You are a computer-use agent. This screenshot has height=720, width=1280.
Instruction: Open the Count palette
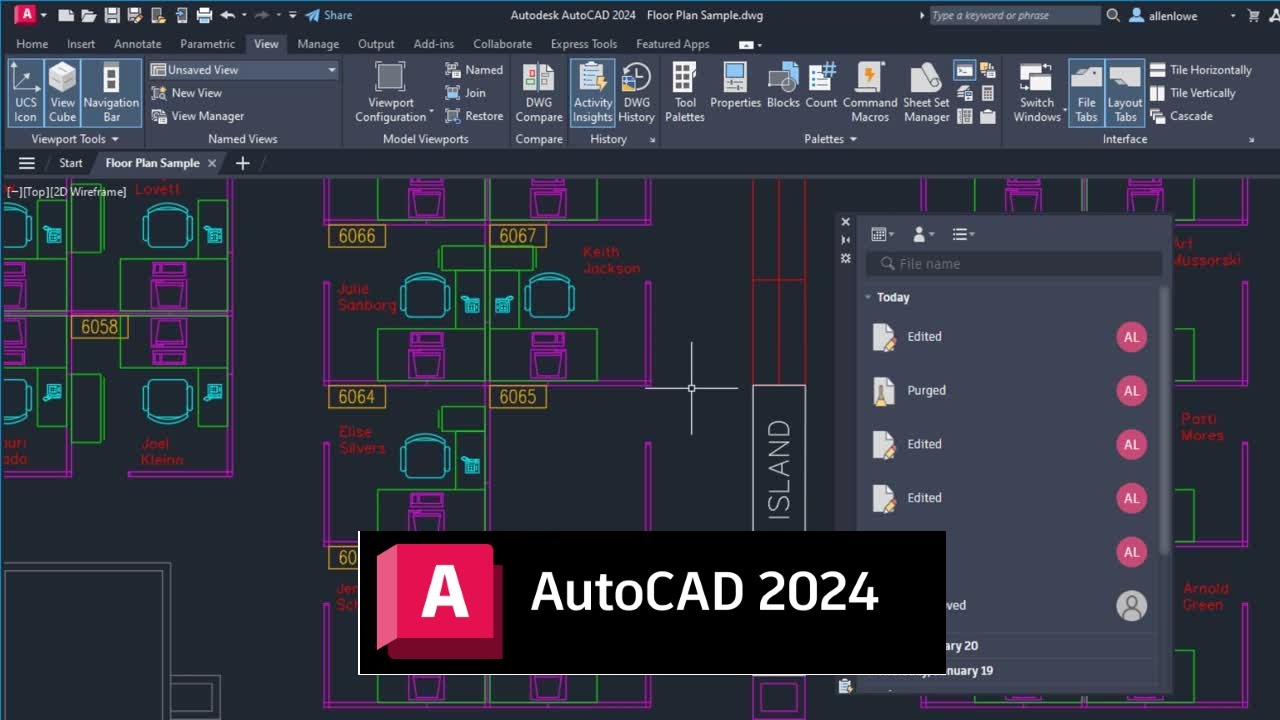pyautogui.click(x=821, y=85)
